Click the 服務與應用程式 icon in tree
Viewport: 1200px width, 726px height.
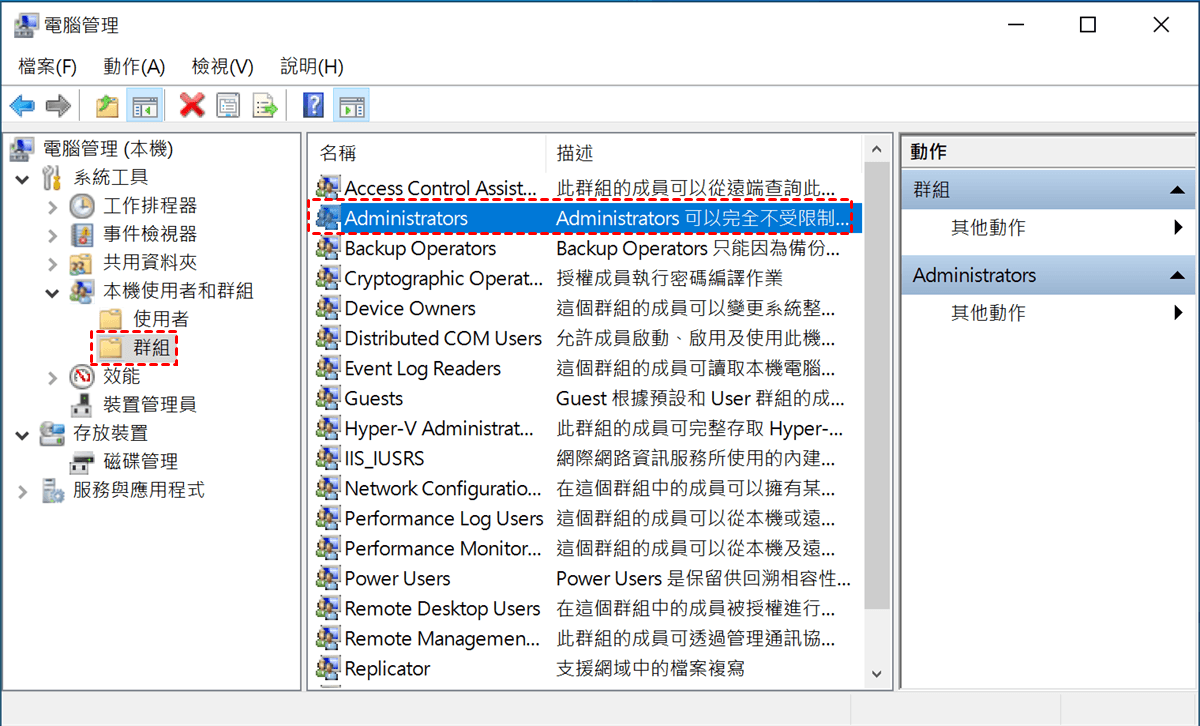pos(53,490)
